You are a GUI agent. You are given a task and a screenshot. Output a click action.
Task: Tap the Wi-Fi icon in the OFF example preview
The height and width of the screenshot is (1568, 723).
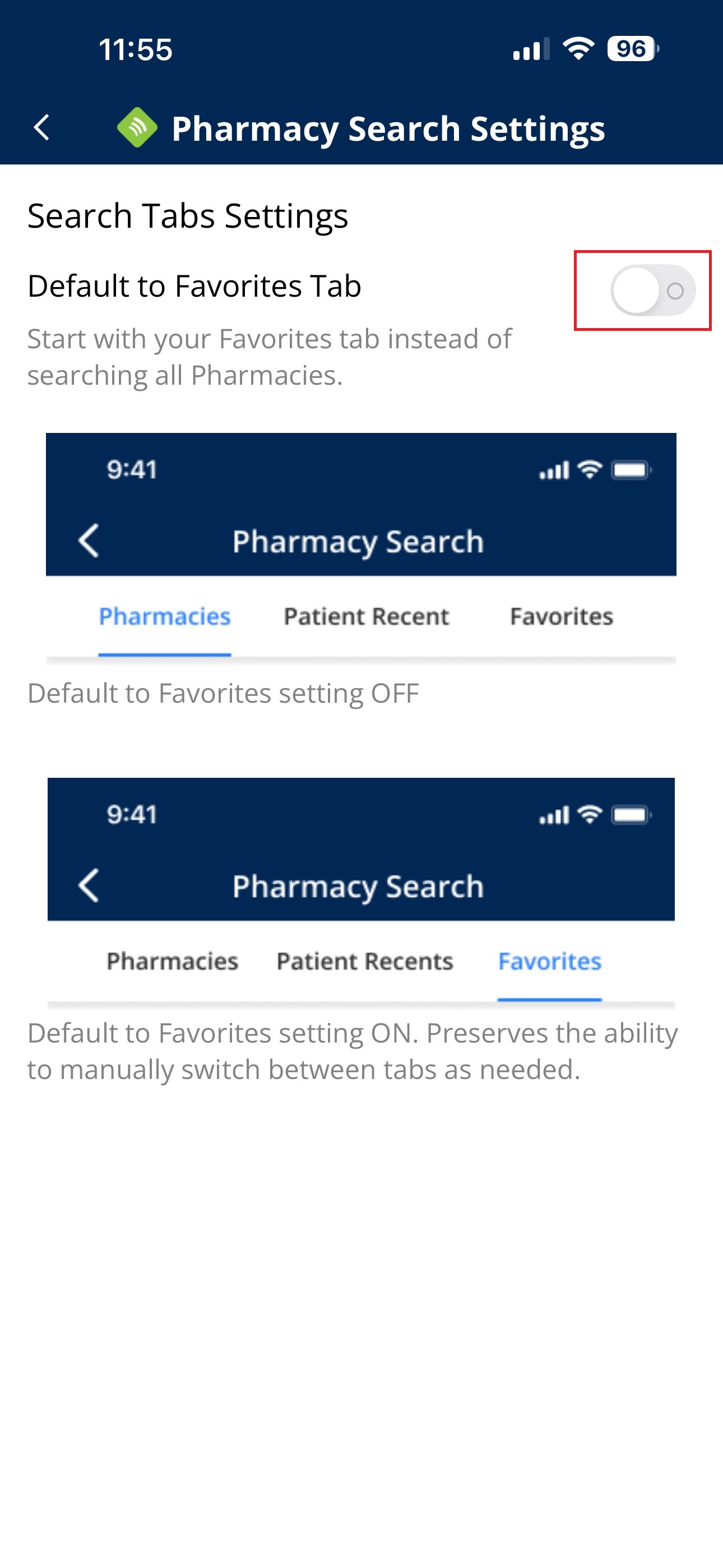(589, 470)
